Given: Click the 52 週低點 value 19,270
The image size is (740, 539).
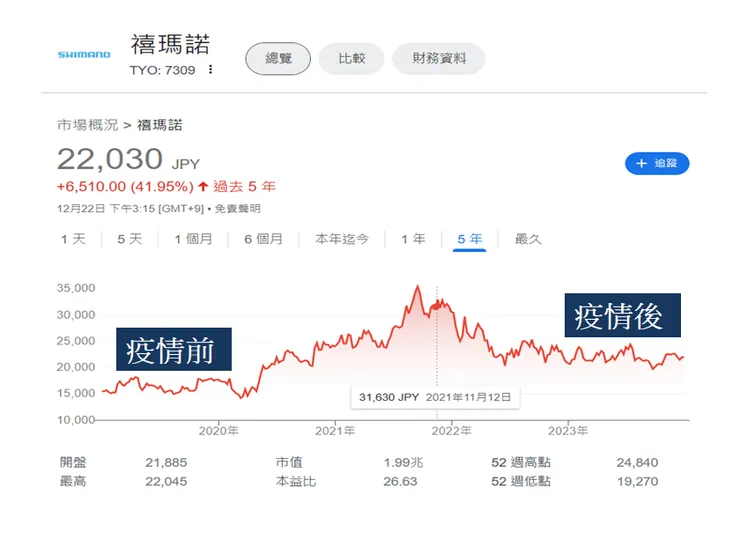Looking at the screenshot, I should pos(637,482).
